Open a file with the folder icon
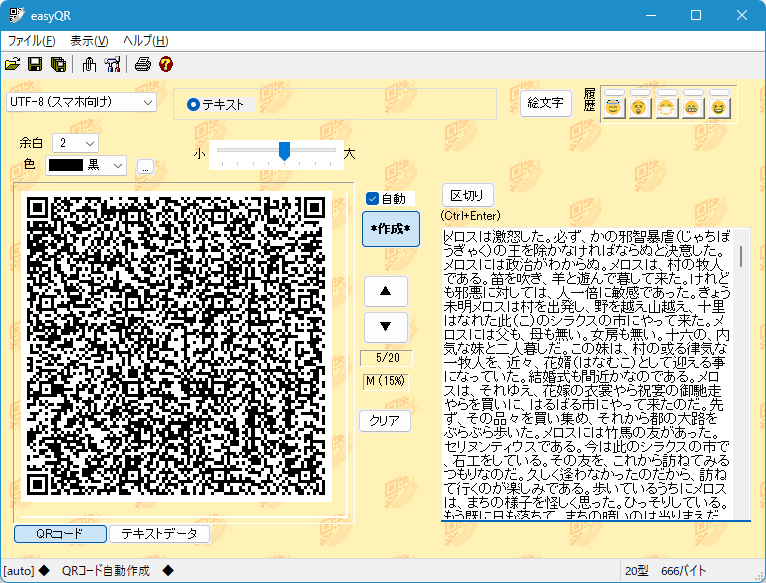This screenshot has width=766, height=583. (x=12, y=64)
